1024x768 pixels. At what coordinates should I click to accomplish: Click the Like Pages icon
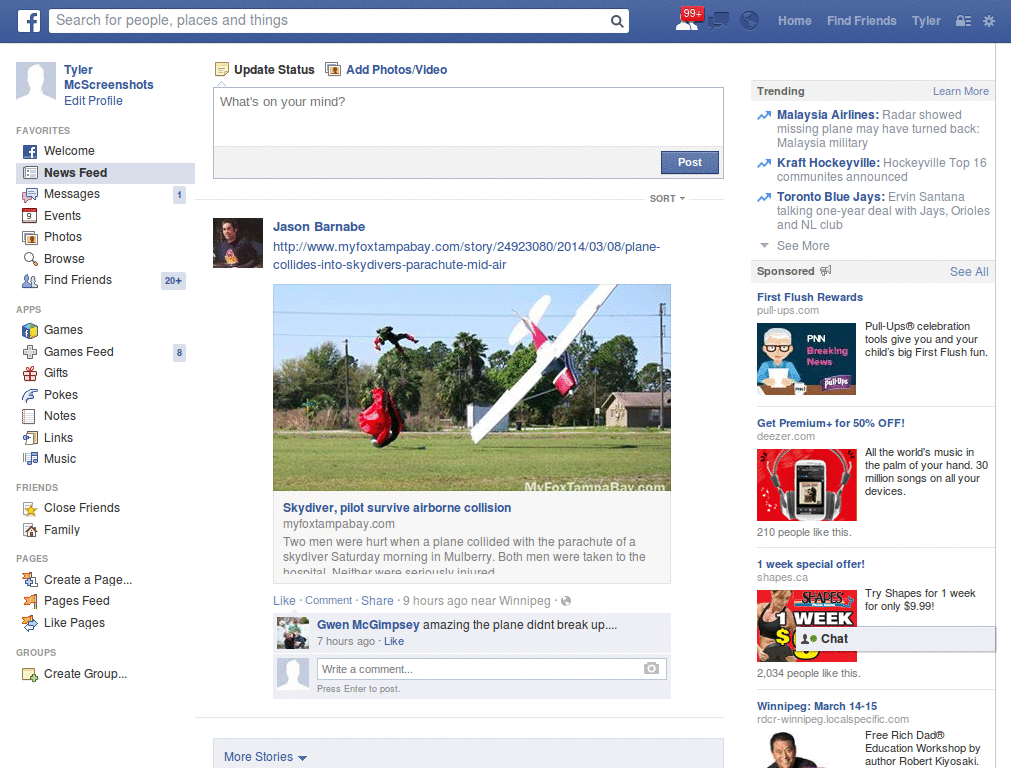pyautogui.click(x=30, y=623)
